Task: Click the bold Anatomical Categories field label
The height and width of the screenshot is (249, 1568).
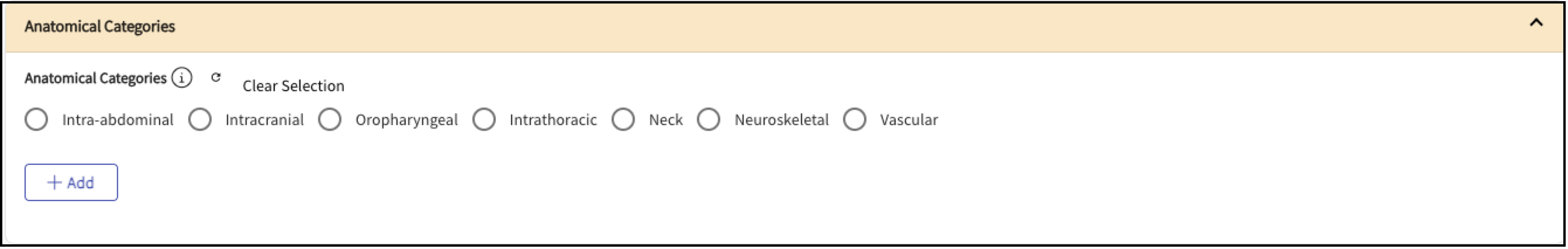Action: point(95,78)
